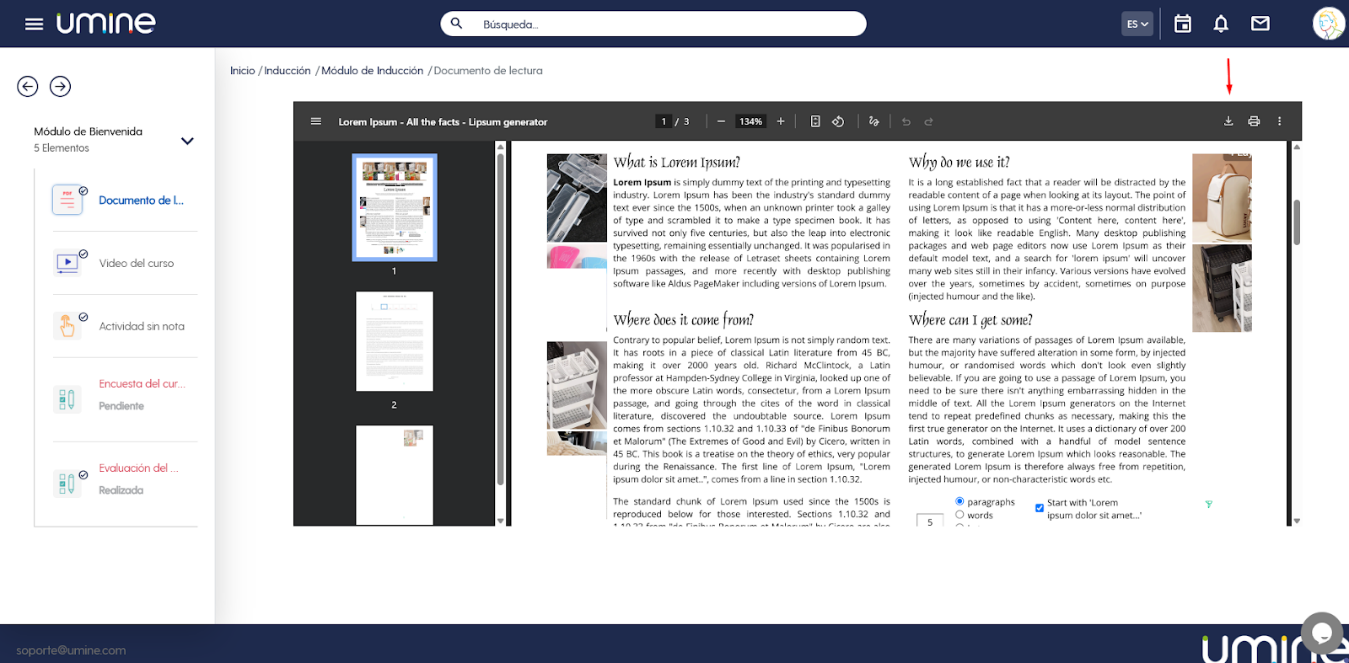The width and height of the screenshot is (1349, 663).
Task: Select the 'paragraphs' radio option
Action: pyautogui.click(x=960, y=502)
